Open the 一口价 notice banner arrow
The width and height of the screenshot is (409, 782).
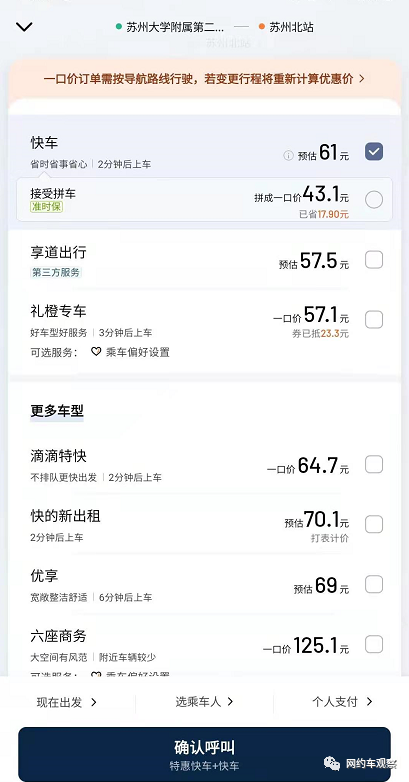(362, 79)
